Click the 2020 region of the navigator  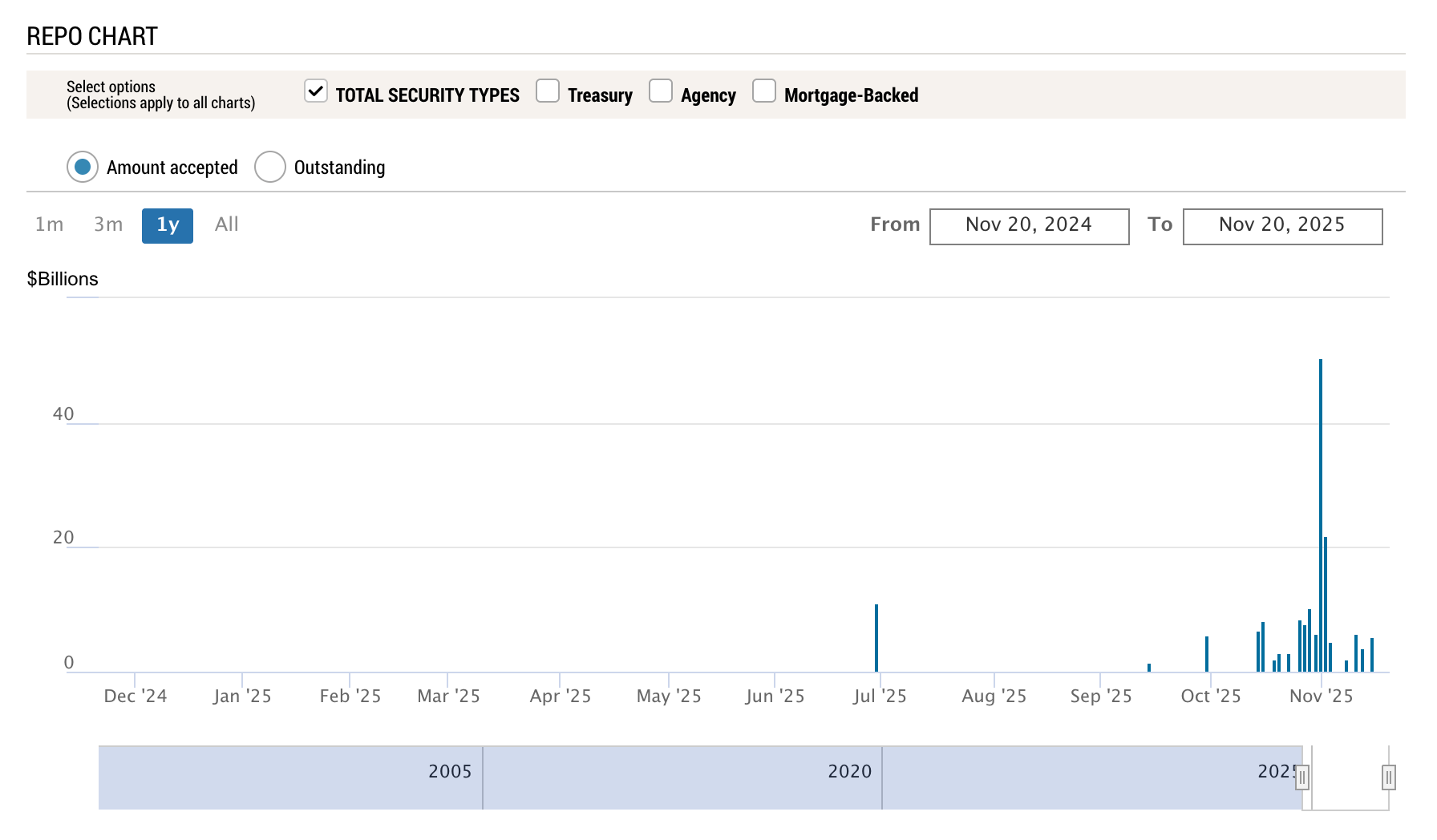[x=850, y=771]
